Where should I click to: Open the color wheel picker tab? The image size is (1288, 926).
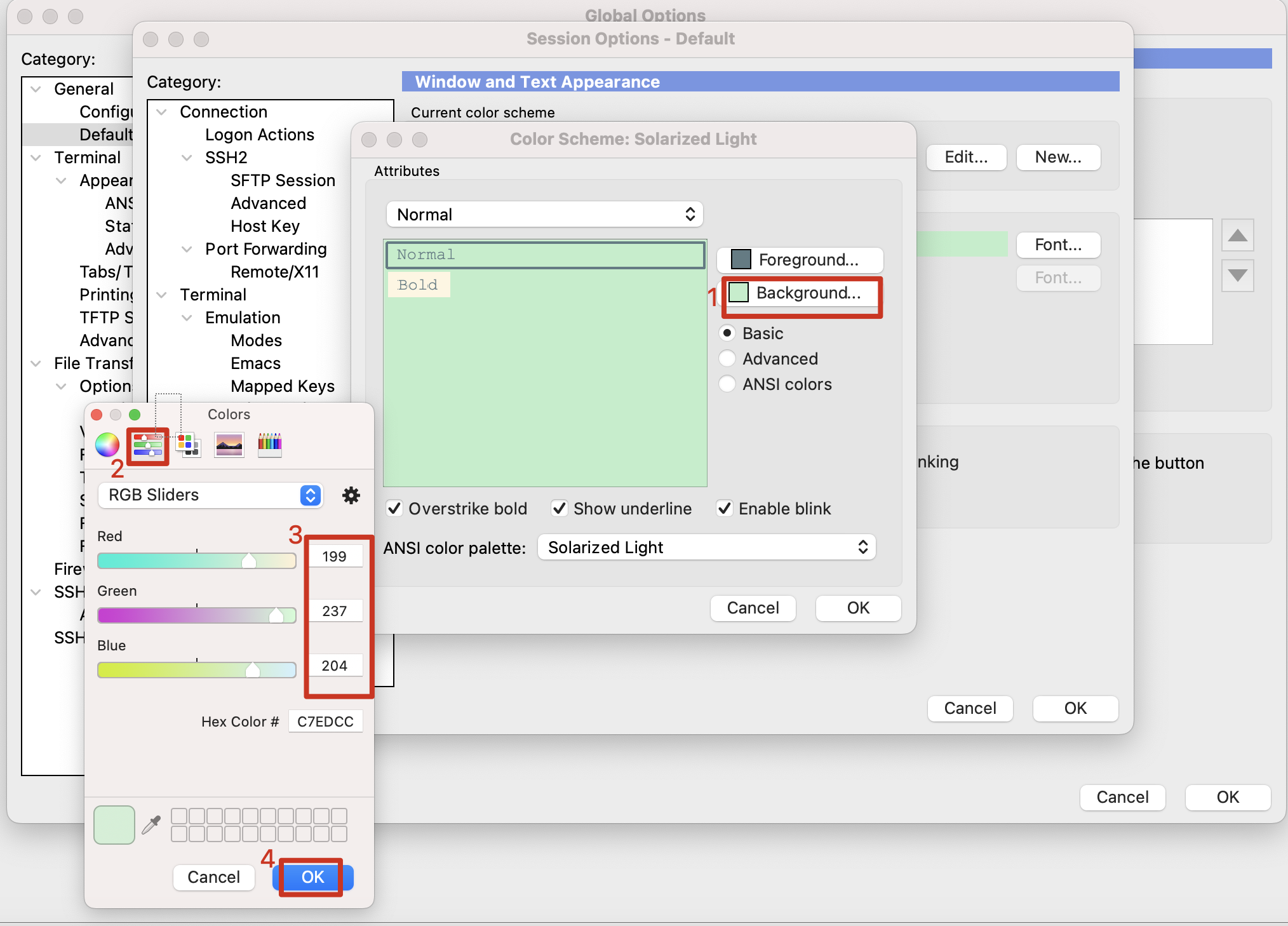[107, 445]
